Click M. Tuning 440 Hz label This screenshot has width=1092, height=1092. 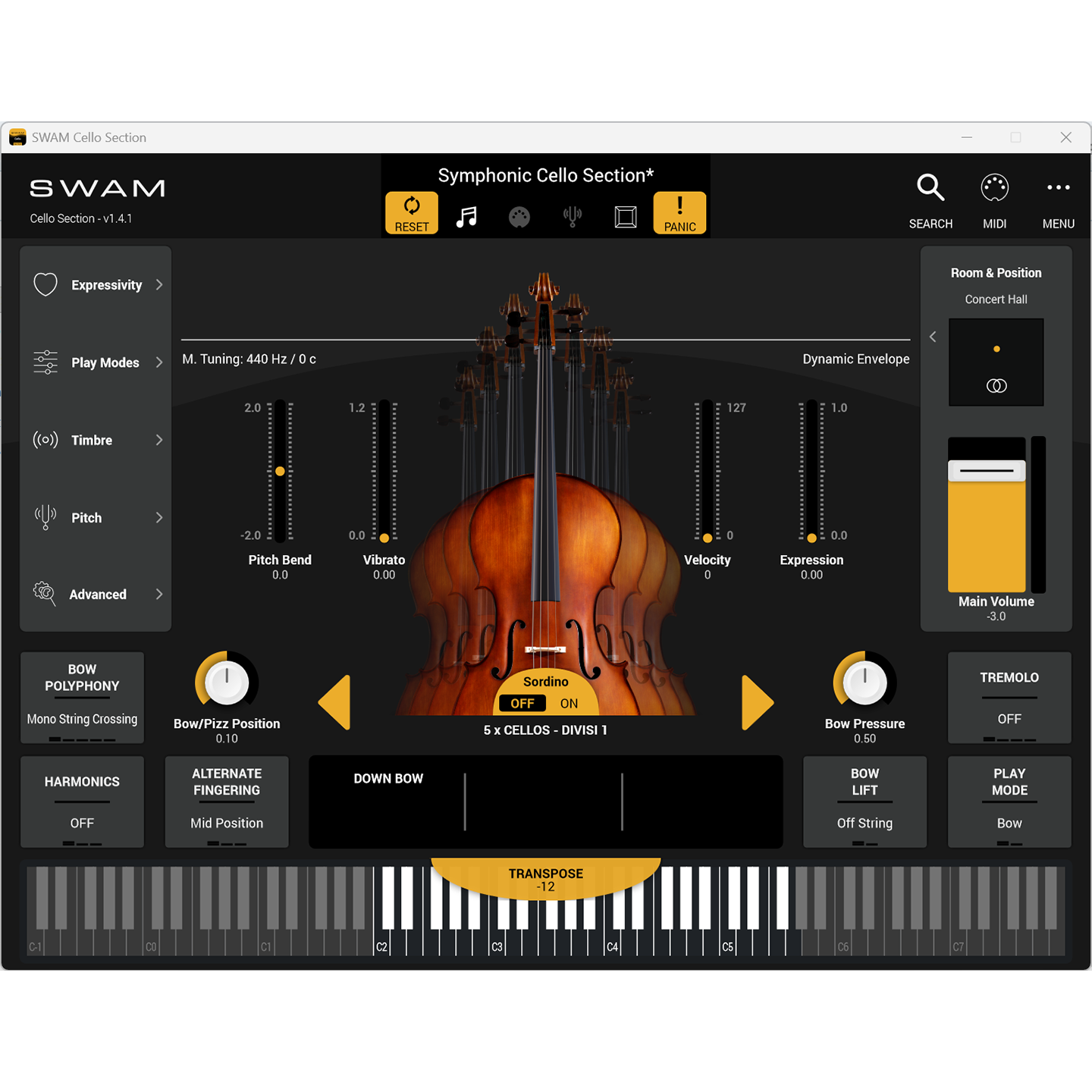249,359
